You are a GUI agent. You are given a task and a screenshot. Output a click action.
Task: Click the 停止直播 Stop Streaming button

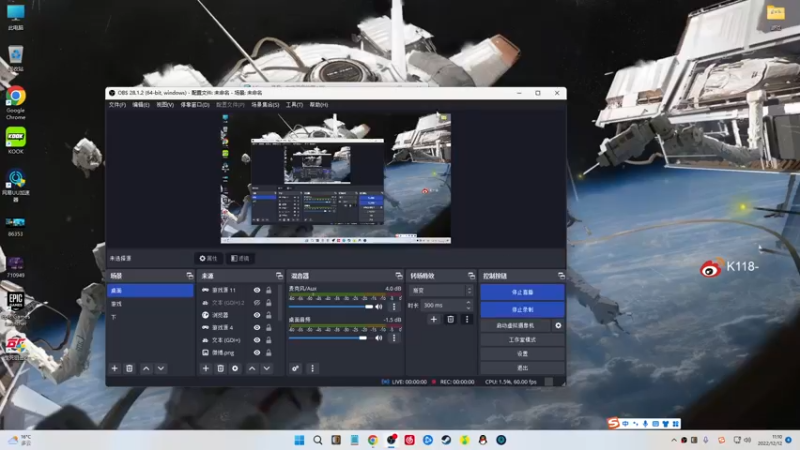click(x=522, y=292)
